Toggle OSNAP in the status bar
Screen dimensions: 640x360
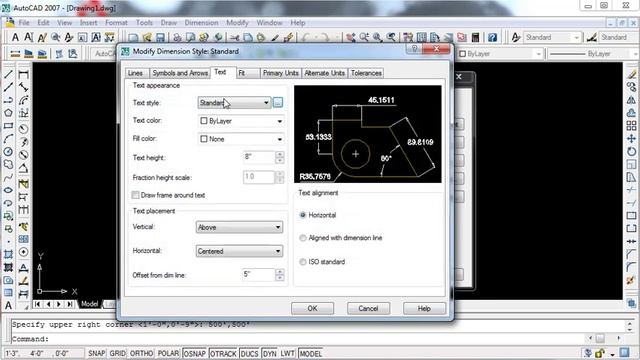click(x=194, y=353)
